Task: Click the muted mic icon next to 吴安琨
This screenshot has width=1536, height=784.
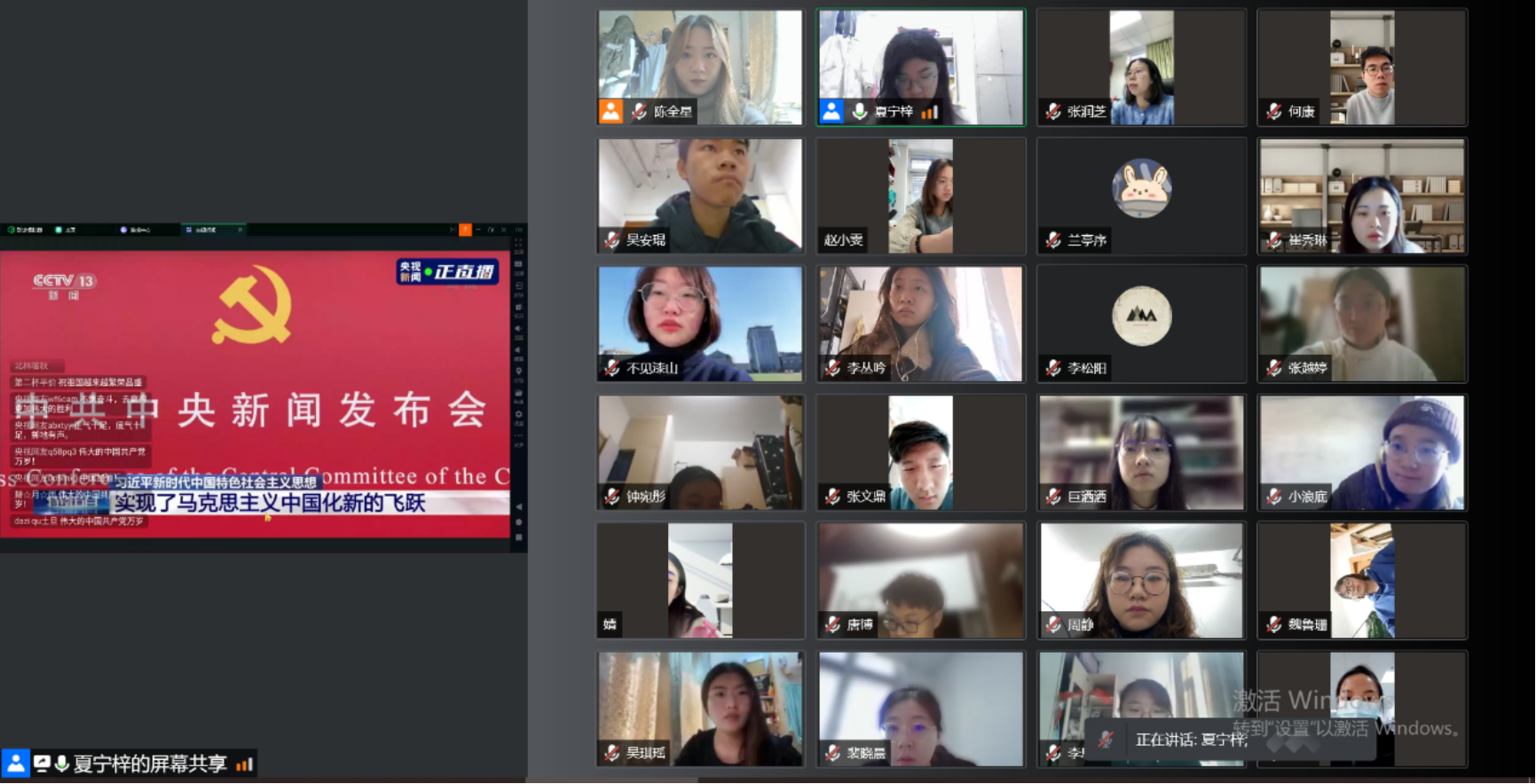Action: 612,239
